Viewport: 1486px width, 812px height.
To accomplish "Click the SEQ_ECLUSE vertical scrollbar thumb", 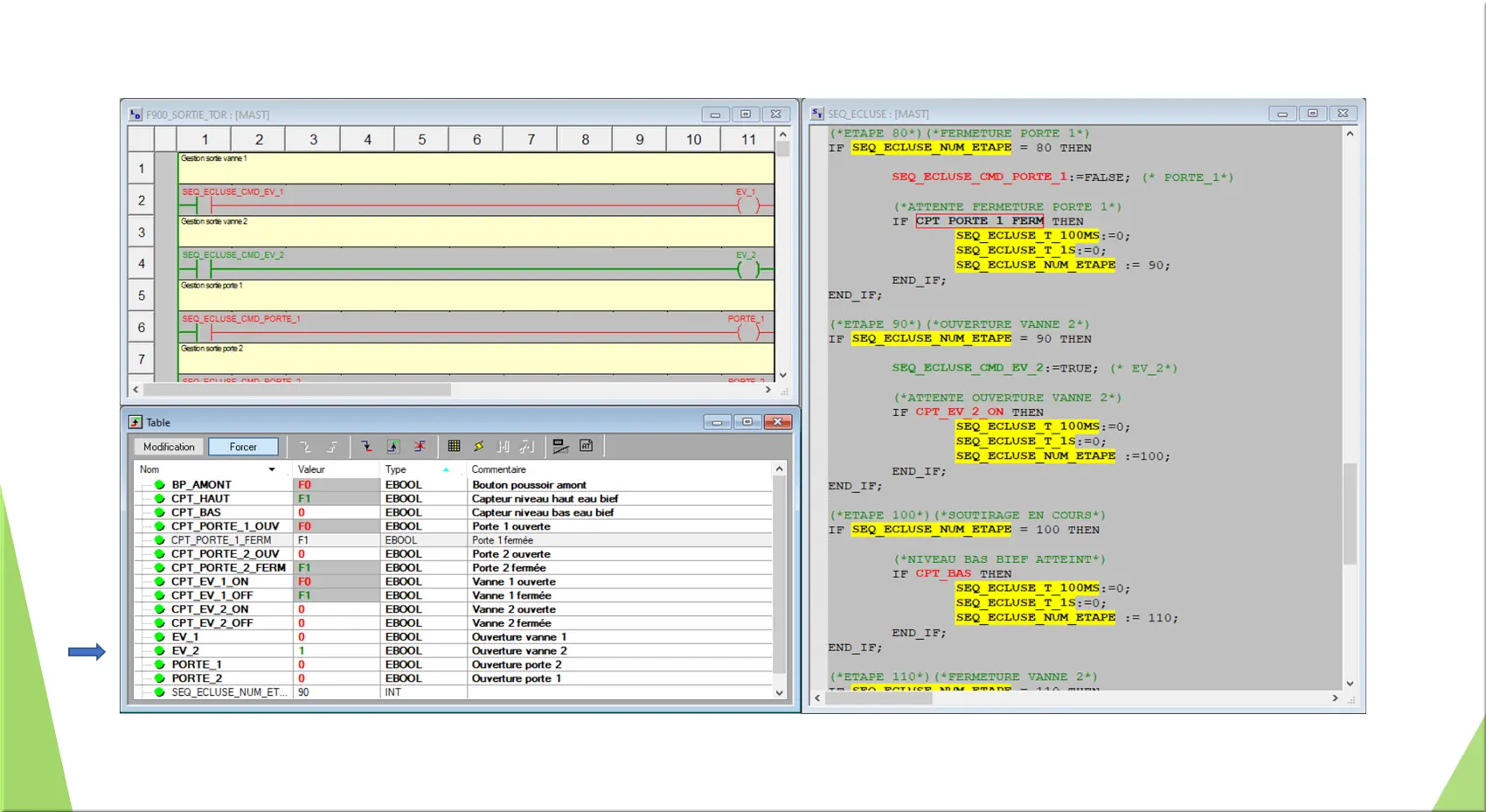I will 1350,514.
